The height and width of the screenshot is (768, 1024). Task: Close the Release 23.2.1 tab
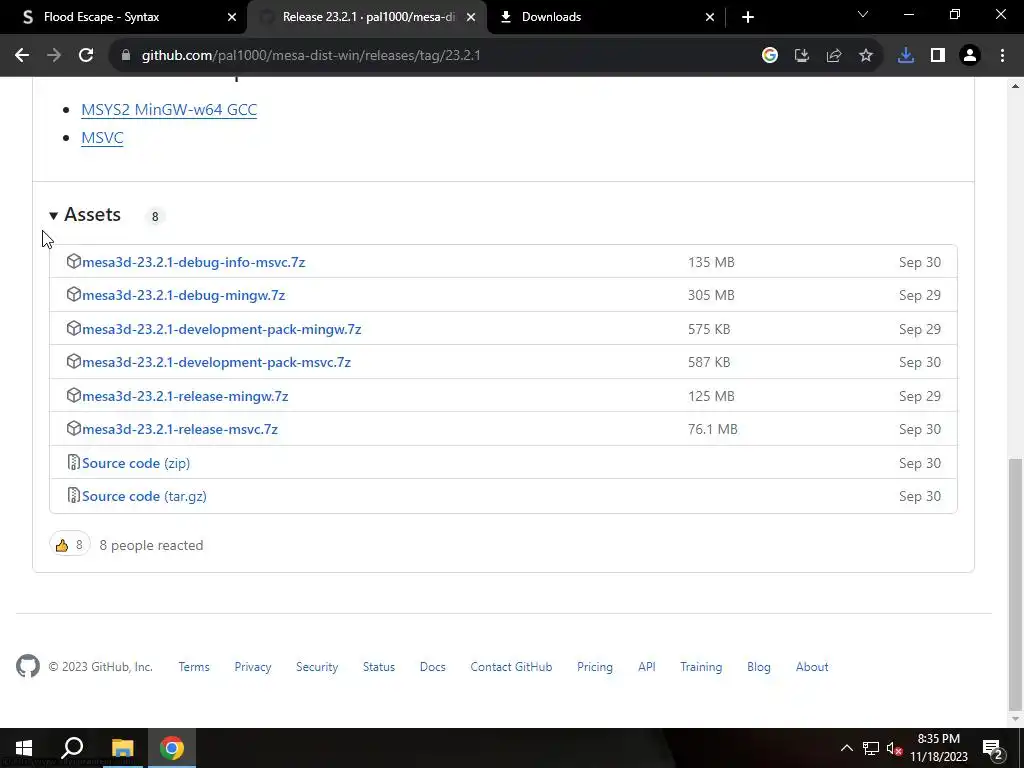click(x=471, y=17)
